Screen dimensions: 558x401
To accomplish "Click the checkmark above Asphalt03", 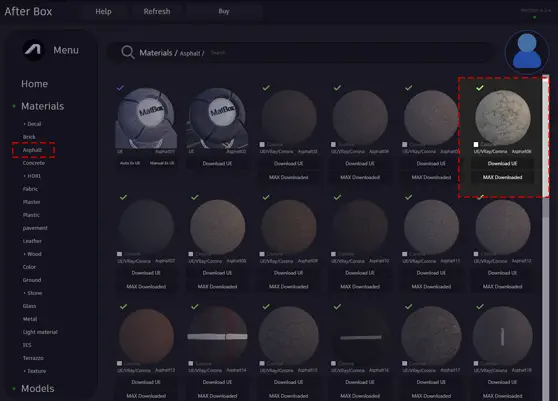I will [266, 88].
